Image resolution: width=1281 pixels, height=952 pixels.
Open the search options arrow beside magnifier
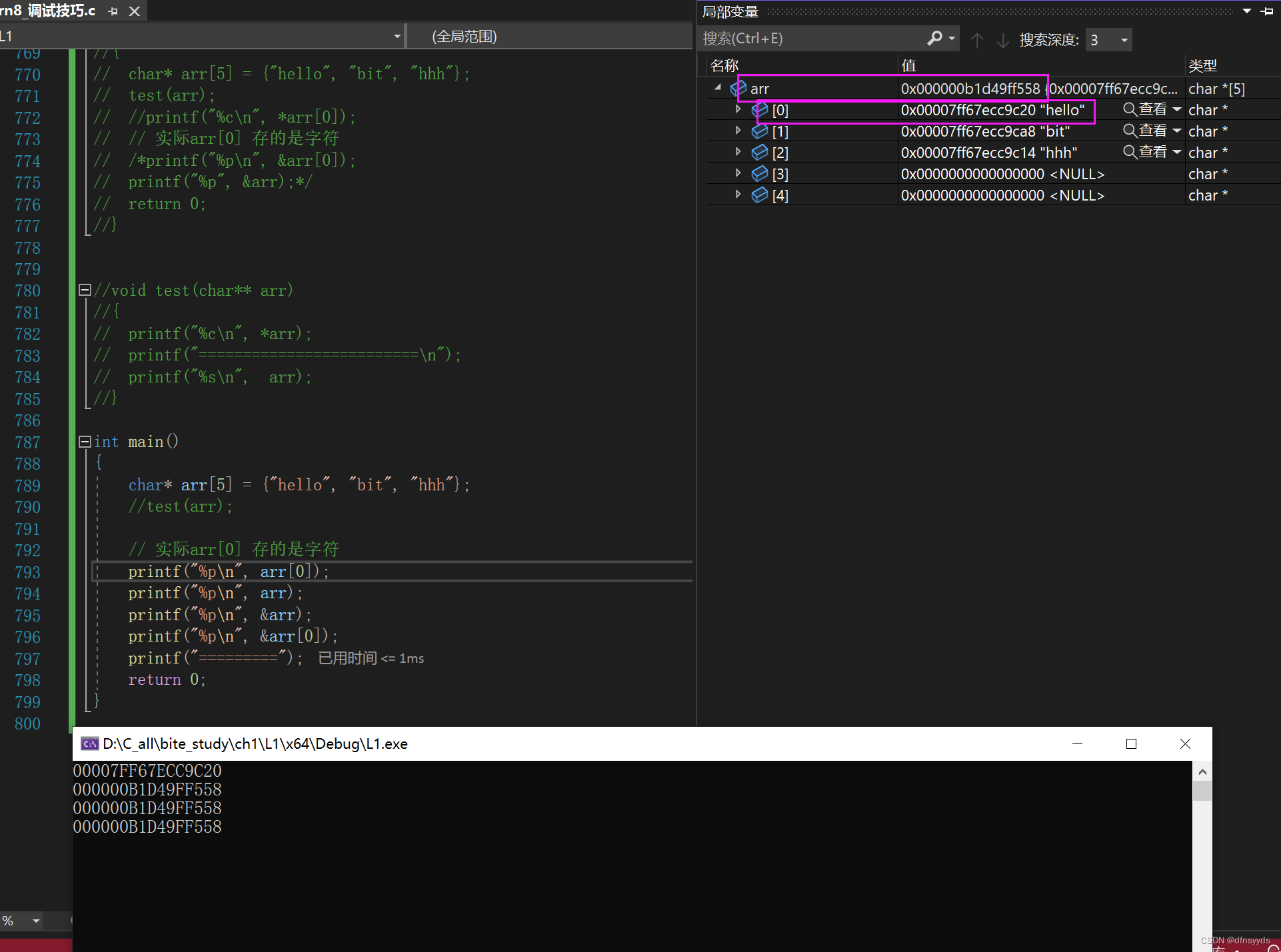tap(952, 39)
